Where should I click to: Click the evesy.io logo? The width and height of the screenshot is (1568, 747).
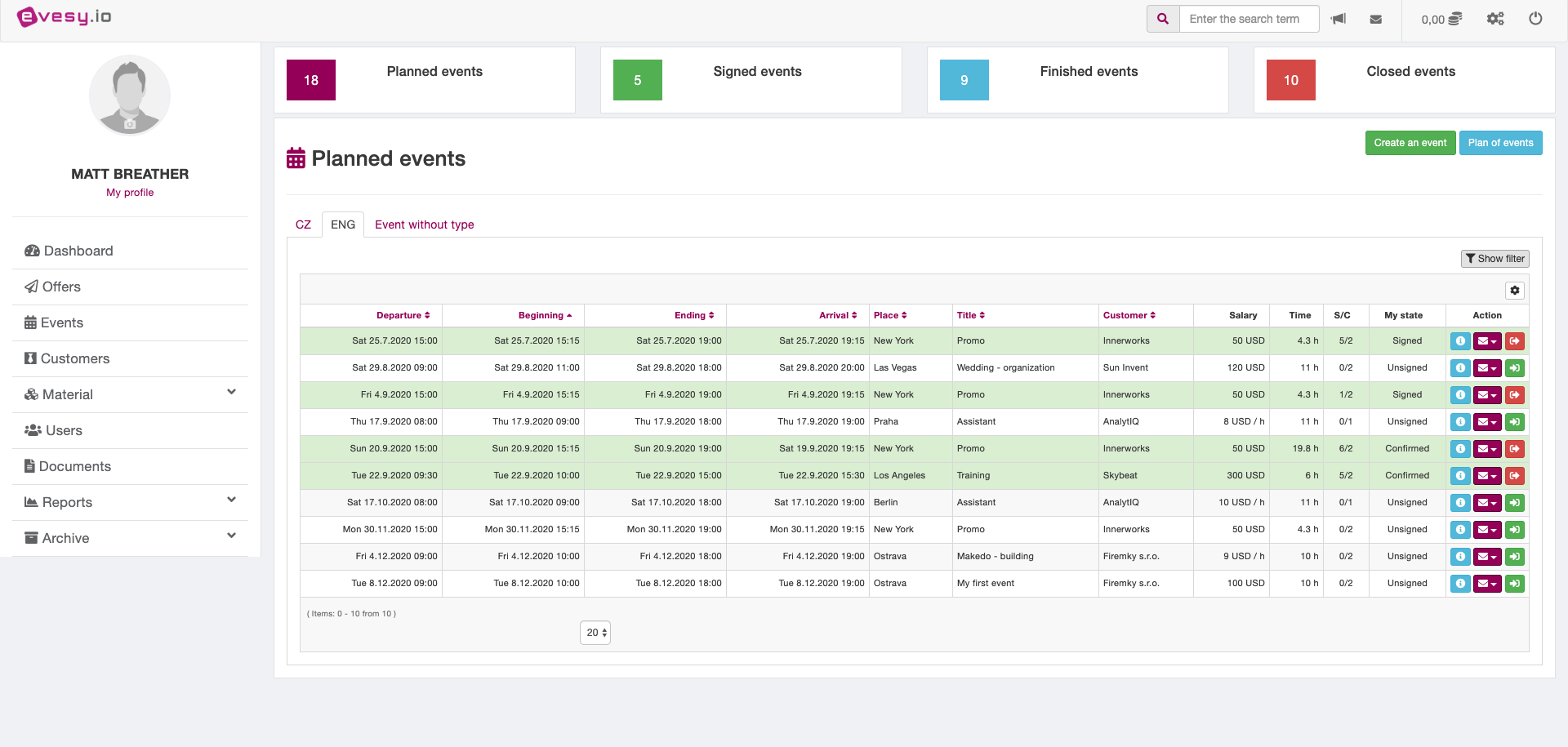(x=65, y=17)
